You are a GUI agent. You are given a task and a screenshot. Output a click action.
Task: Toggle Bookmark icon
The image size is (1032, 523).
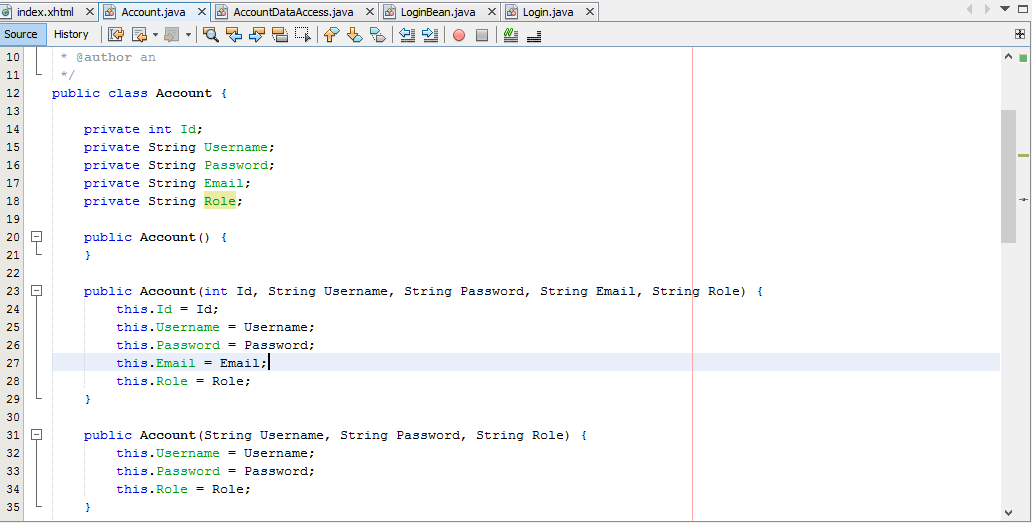(x=378, y=34)
